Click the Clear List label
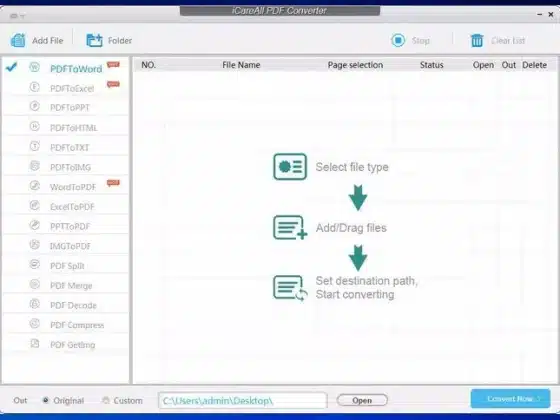 (508, 41)
